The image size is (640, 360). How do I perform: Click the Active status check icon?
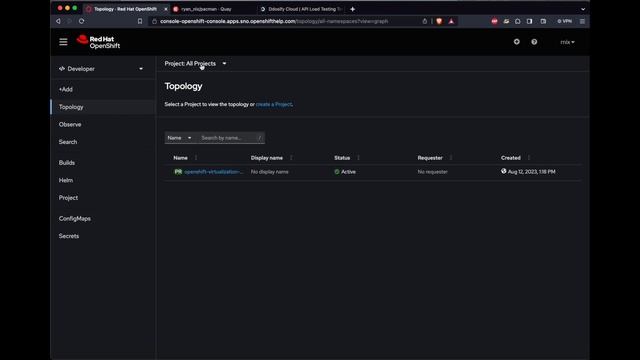(x=337, y=172)
